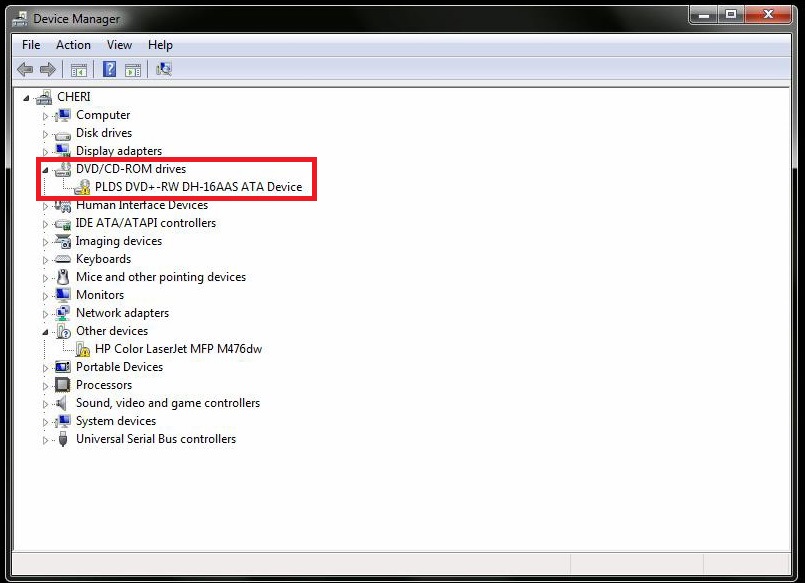Screen dimensions: 805x583
Task: Collapse the DVD/CD-ROM drives category
Action: tap(45, 170)
